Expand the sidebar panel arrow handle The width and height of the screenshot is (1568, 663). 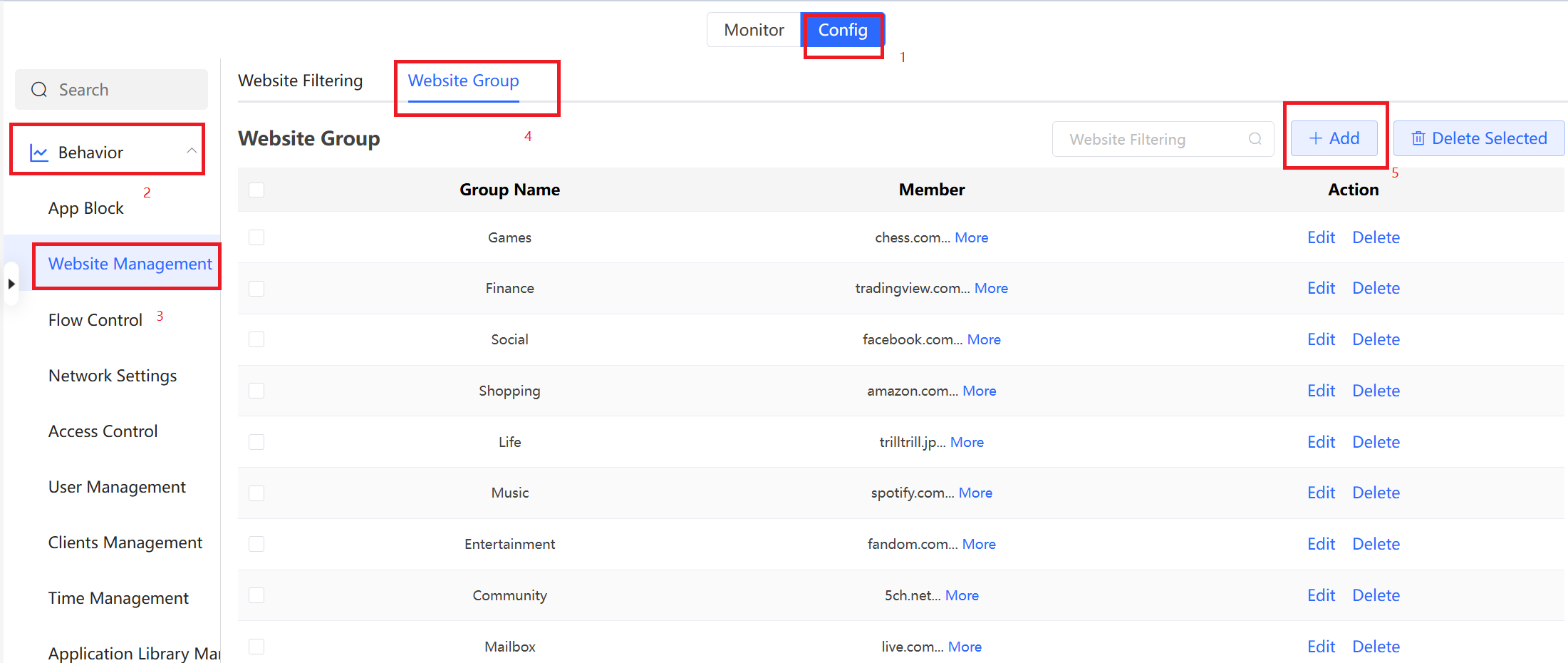(11, 284)
